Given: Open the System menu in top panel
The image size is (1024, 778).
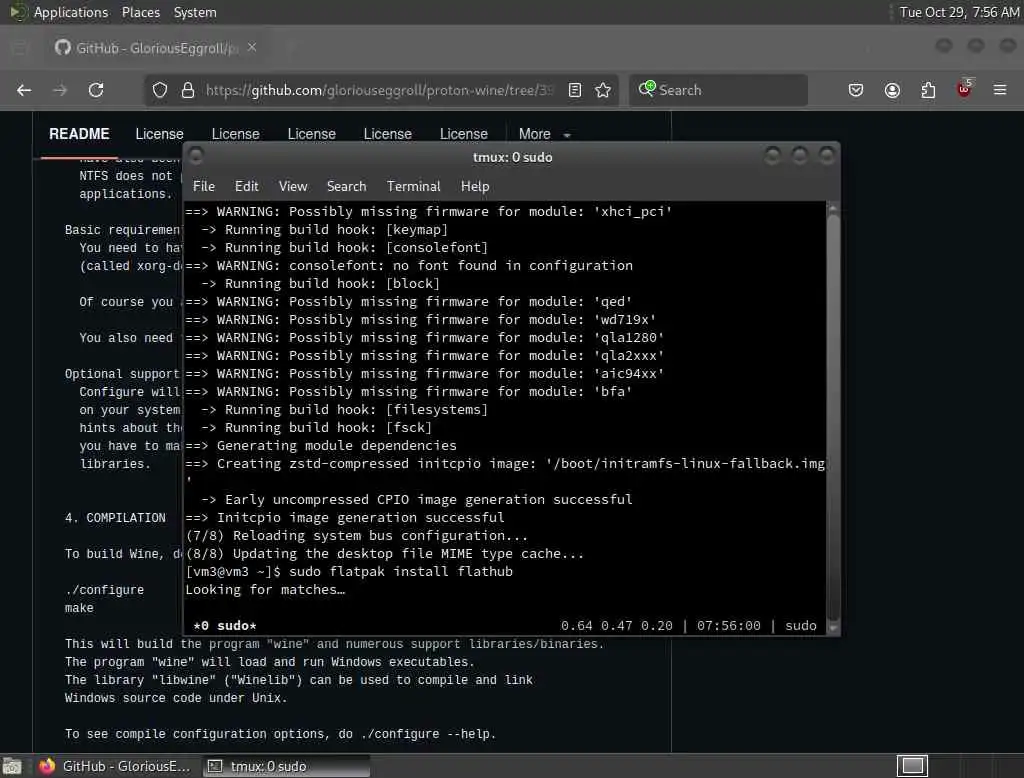Looking at the screenshot, I should pos(195,12).
